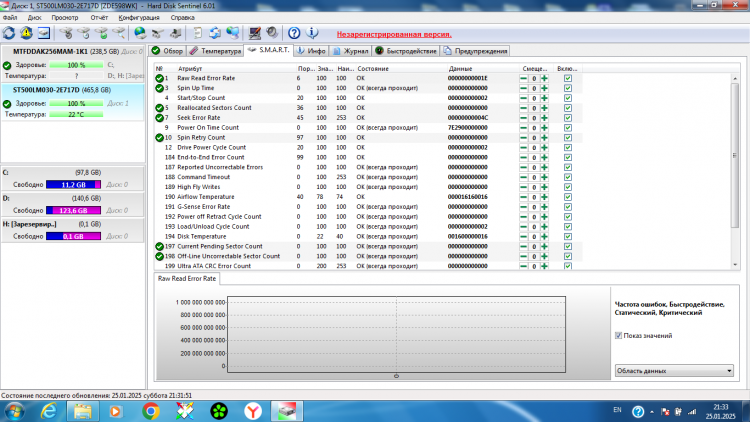Switch to the Журнал tab
The image size is (750, 422).
click(351, 51)
